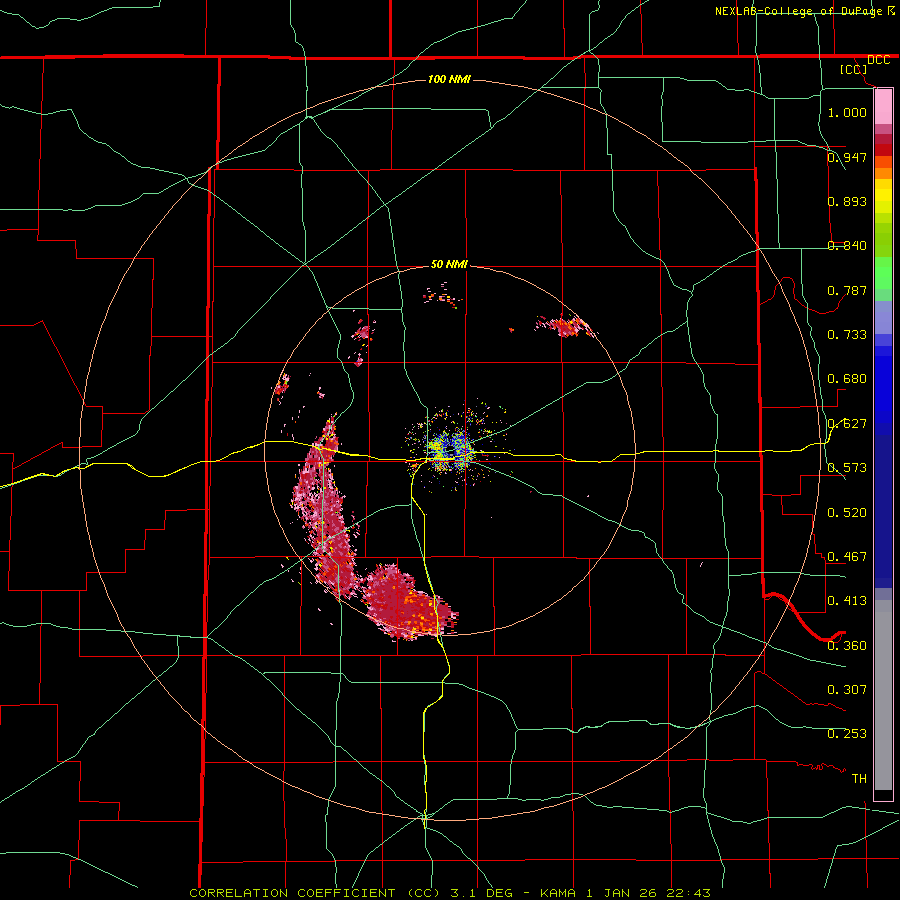This screenshot has height=900, width=900.
Task: Pick the bright green segment of the color bar
Action: [x=883, y=273]
